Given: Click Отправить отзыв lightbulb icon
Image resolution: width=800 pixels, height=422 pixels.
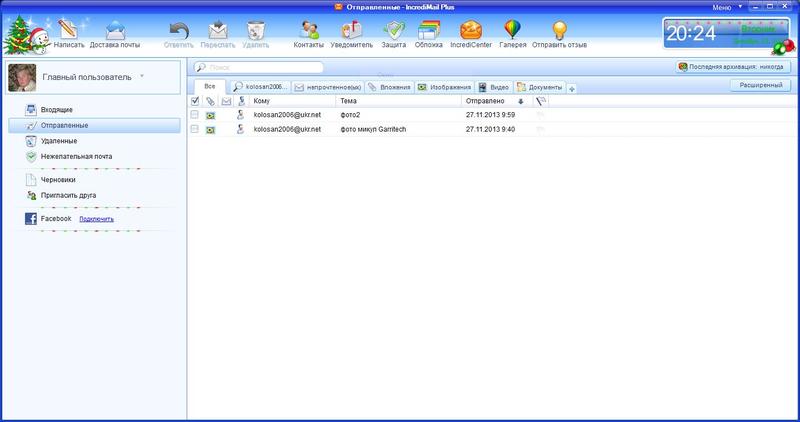Looking at the screenshot, I should [x=561, y=30].
